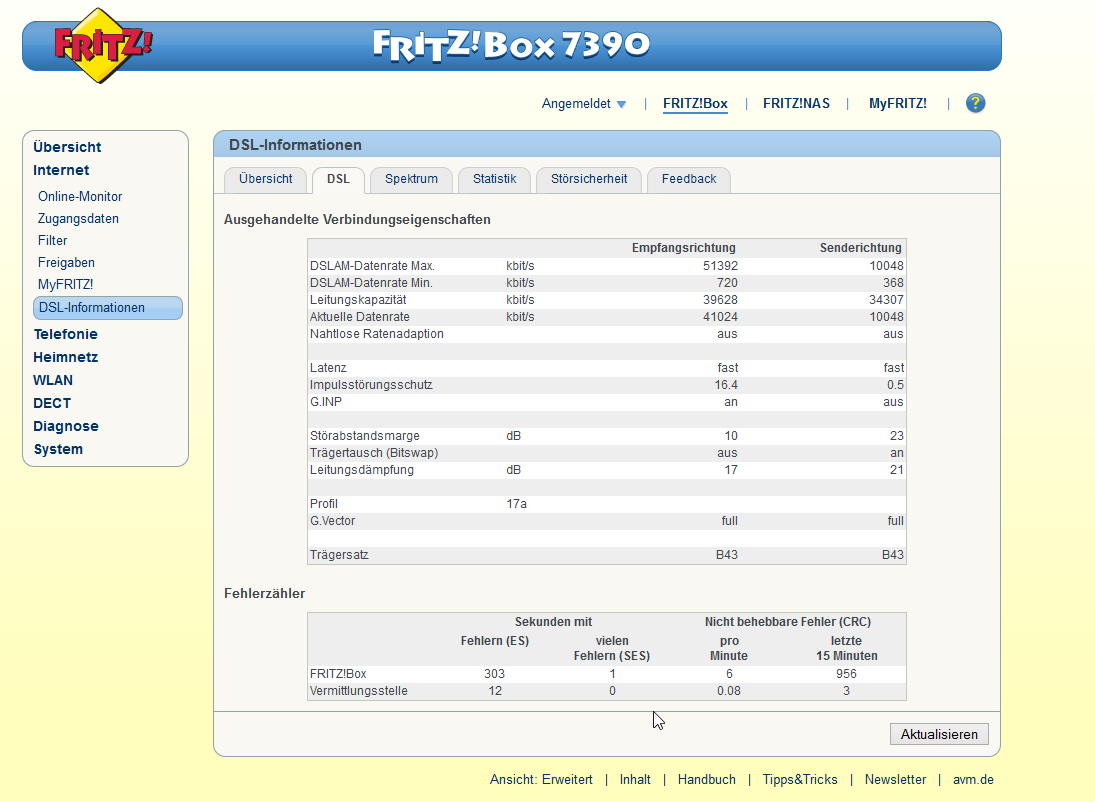This screenshot has width=1095, height=802.
Task: Open the DECT sidebar section
Action: point(52,403)
